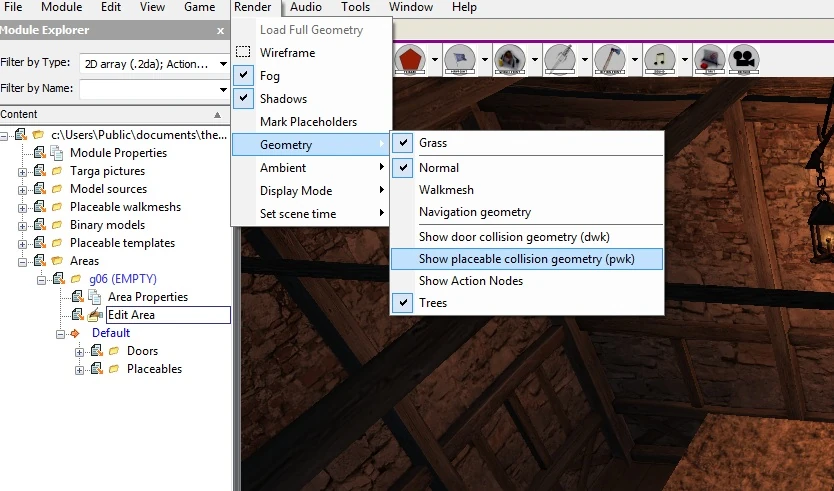
Task: Click the Targa pictures folder icon
Action: tap(57, 171)
